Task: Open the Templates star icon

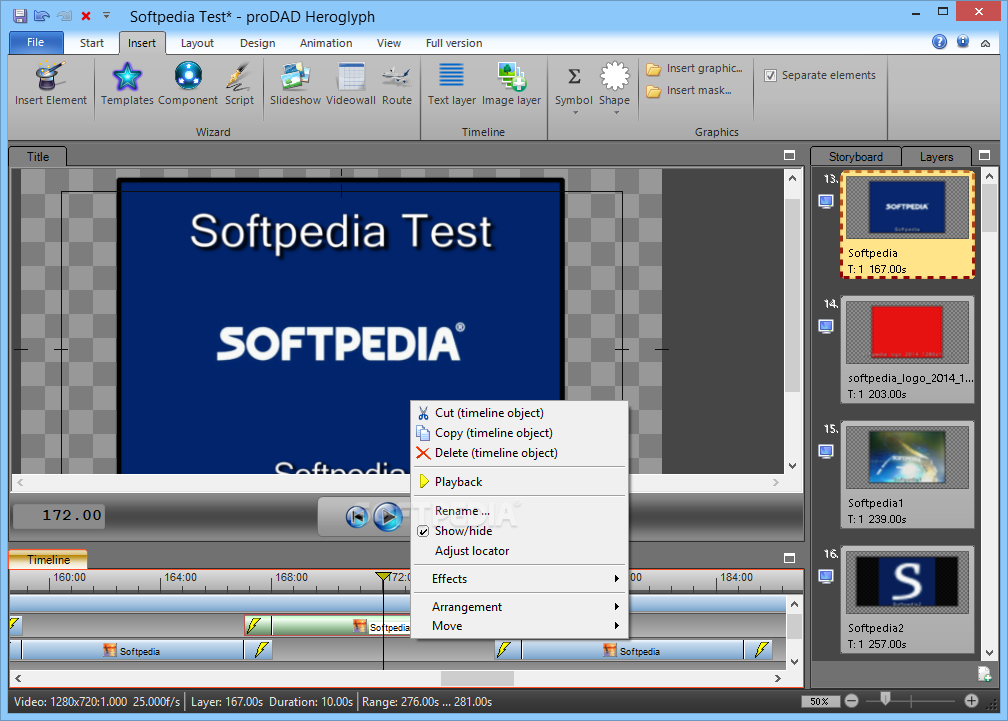Action: (127, 83)
